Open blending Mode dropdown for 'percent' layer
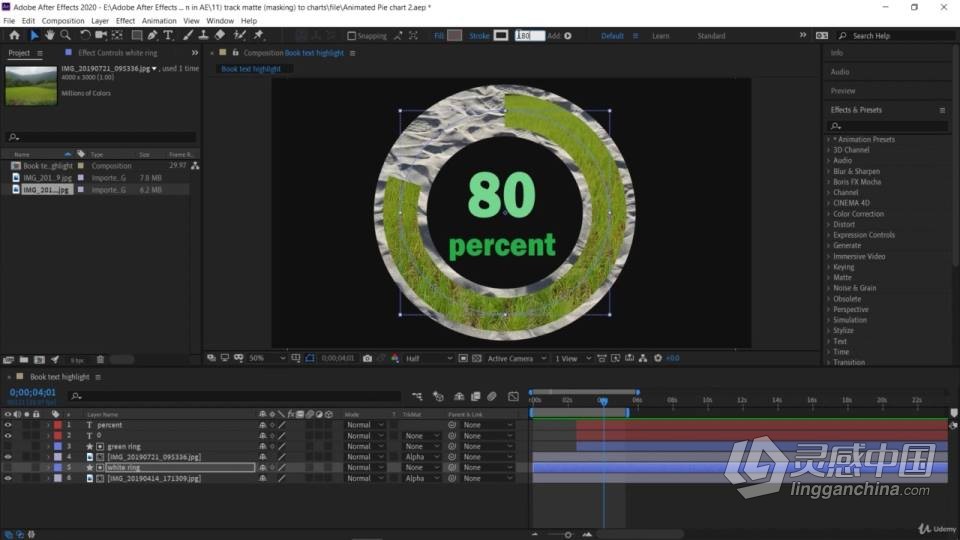Screen dimensions: 960x540 365,425
